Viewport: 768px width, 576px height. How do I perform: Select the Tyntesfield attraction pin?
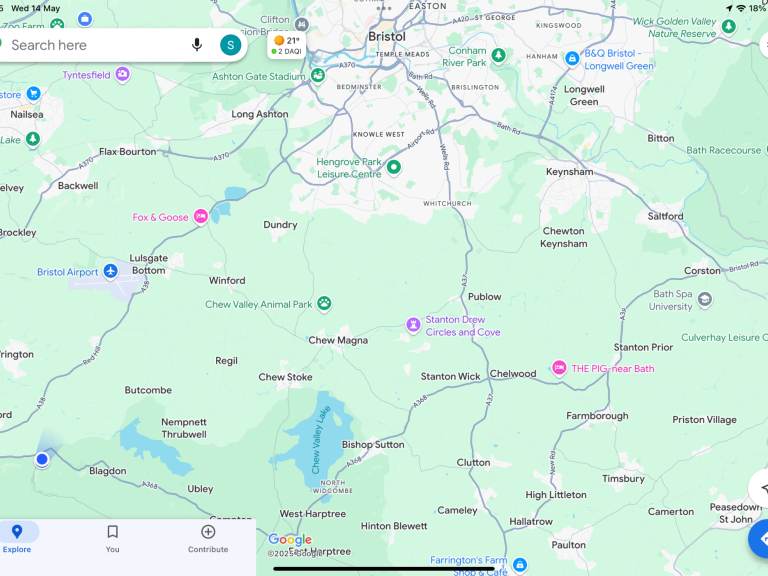tap(123, 74)
